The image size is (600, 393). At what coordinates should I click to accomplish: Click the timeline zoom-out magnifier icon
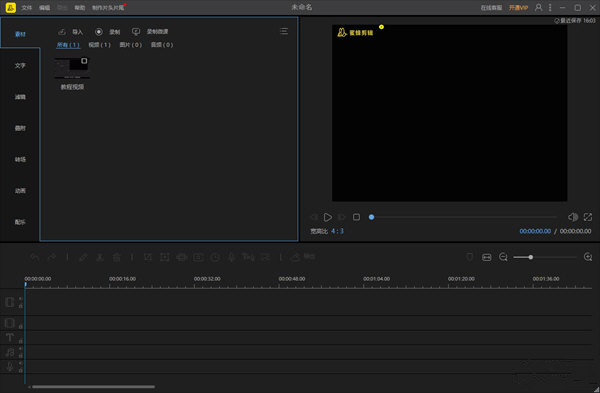[503, 257]
